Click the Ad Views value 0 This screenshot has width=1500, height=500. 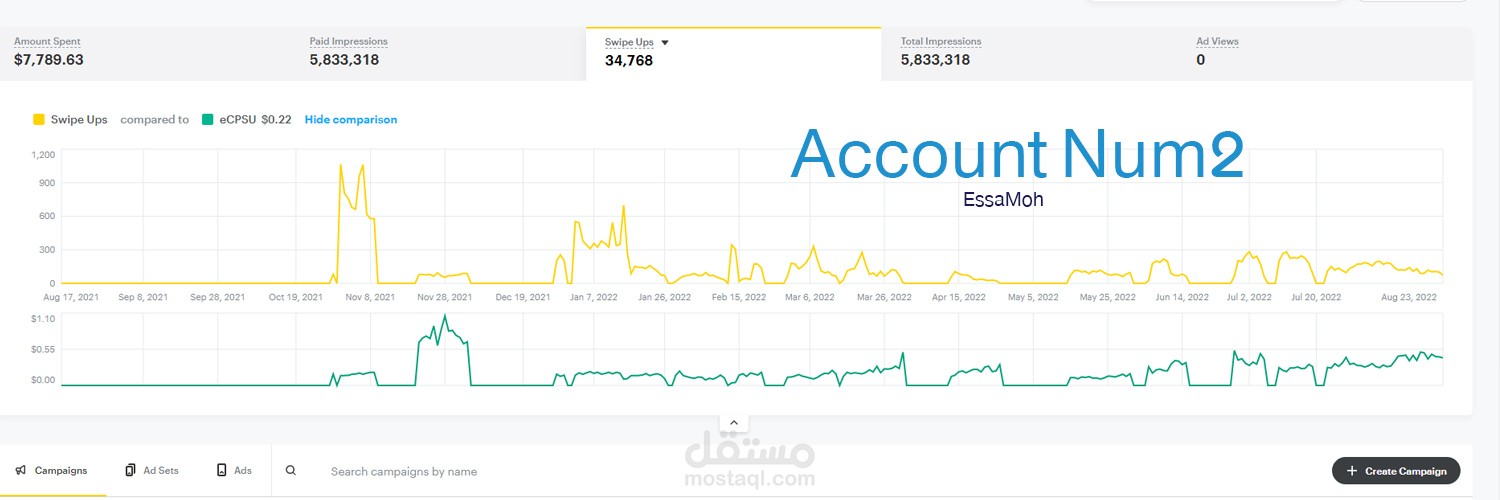click(x=1201, y=60)
